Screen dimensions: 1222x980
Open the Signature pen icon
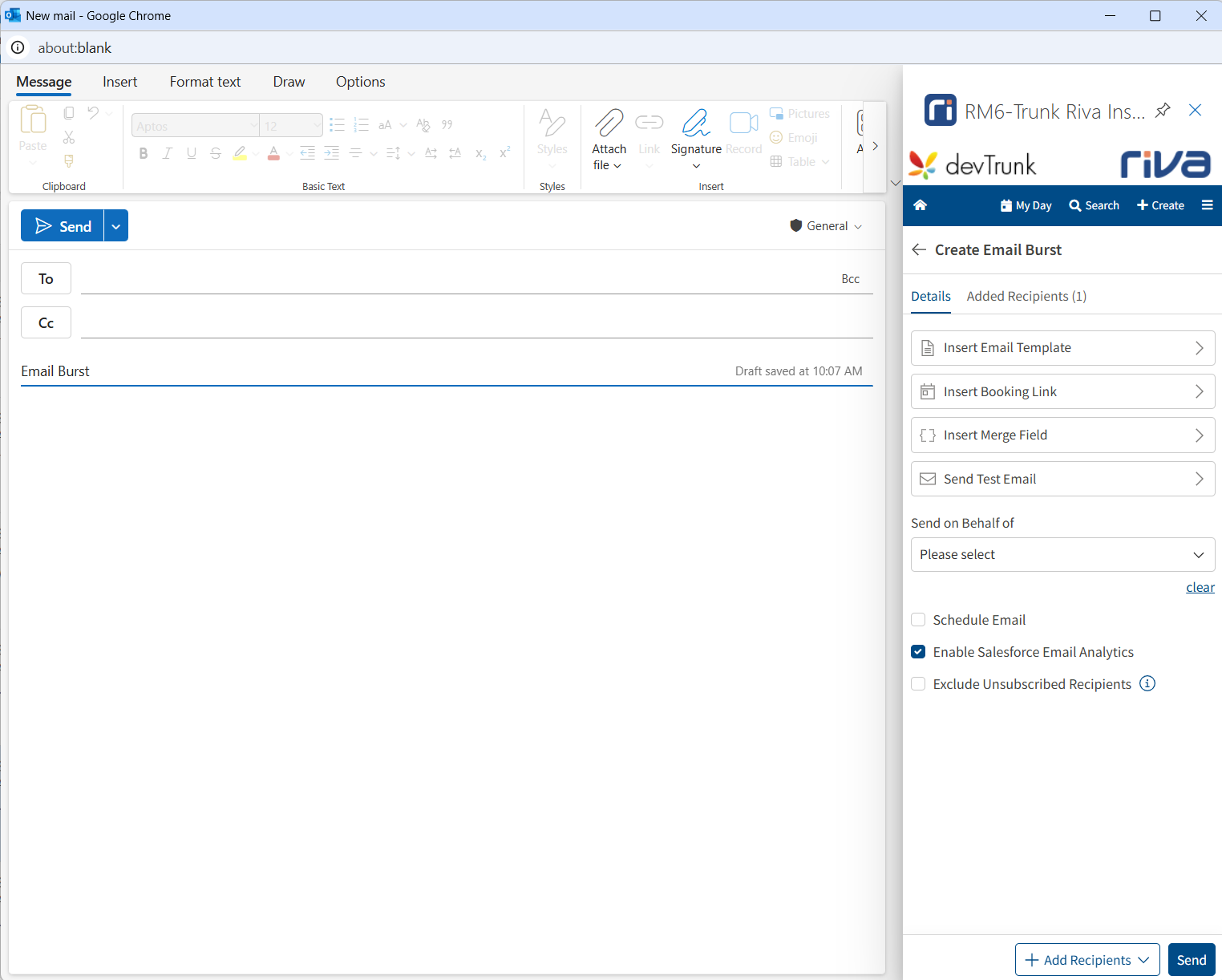695,124
